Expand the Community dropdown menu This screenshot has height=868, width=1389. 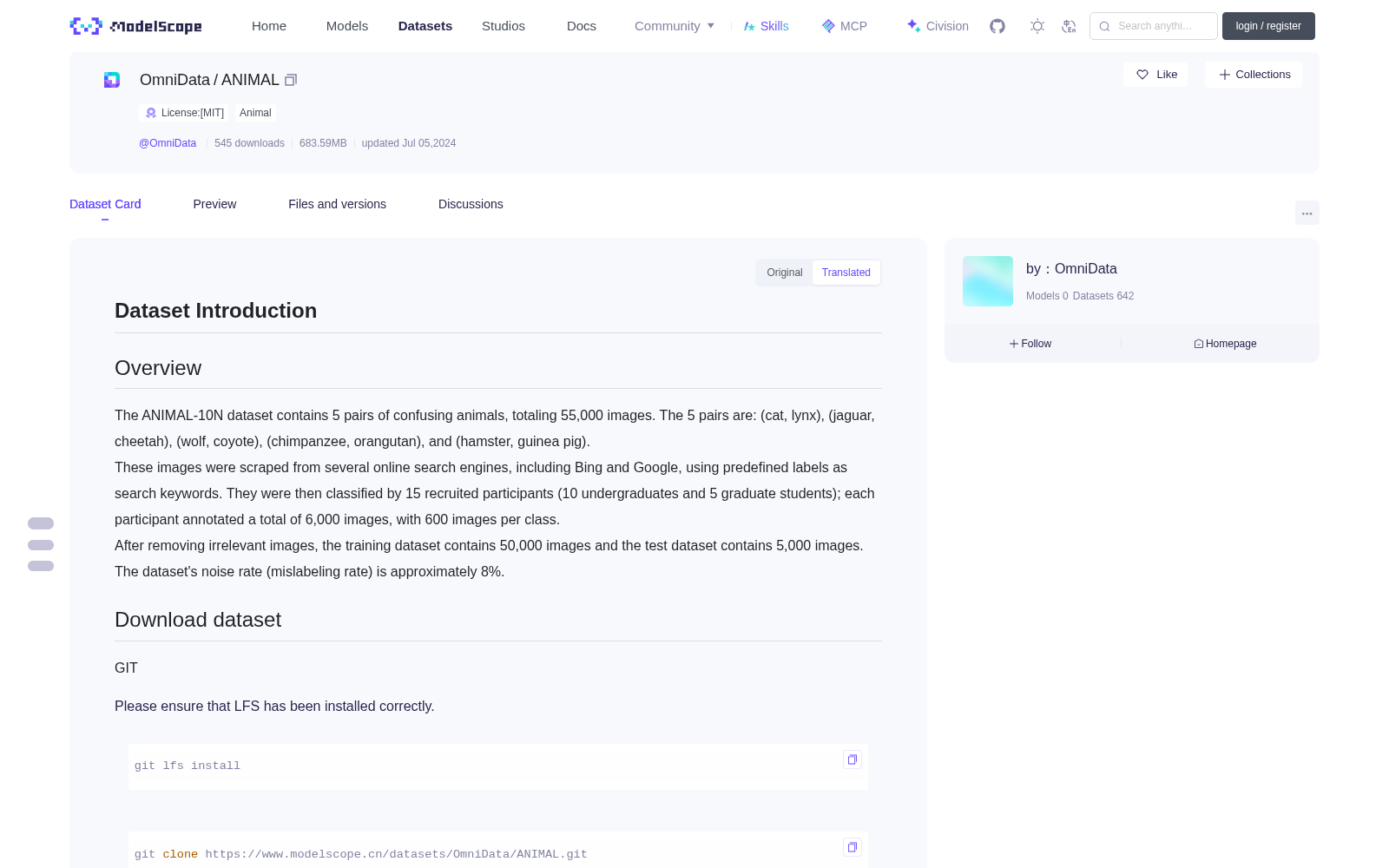(x=675, y=26)
